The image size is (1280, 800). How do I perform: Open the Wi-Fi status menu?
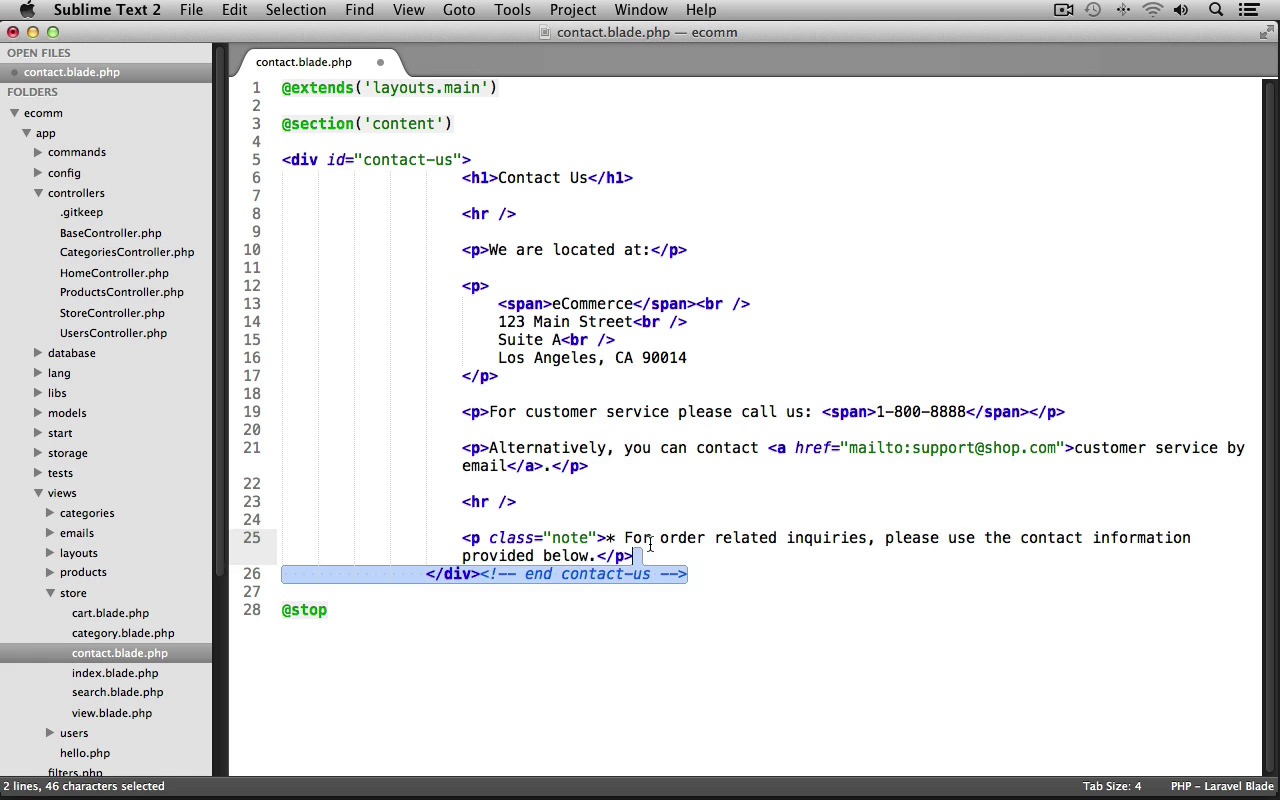(x=1153, y=10)
